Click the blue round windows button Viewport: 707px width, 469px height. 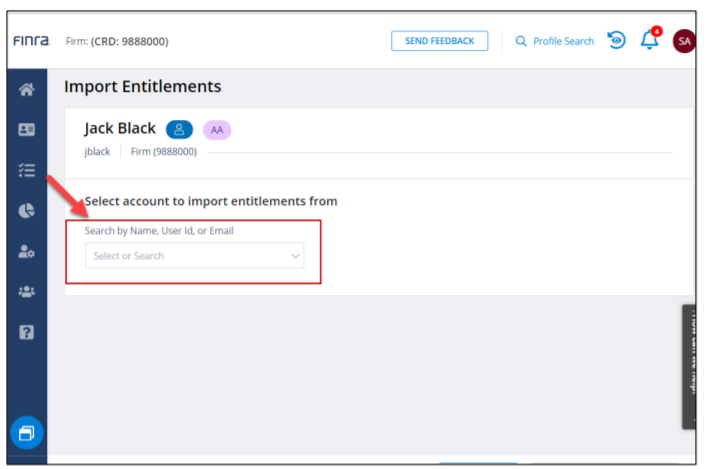pos(26,433)
